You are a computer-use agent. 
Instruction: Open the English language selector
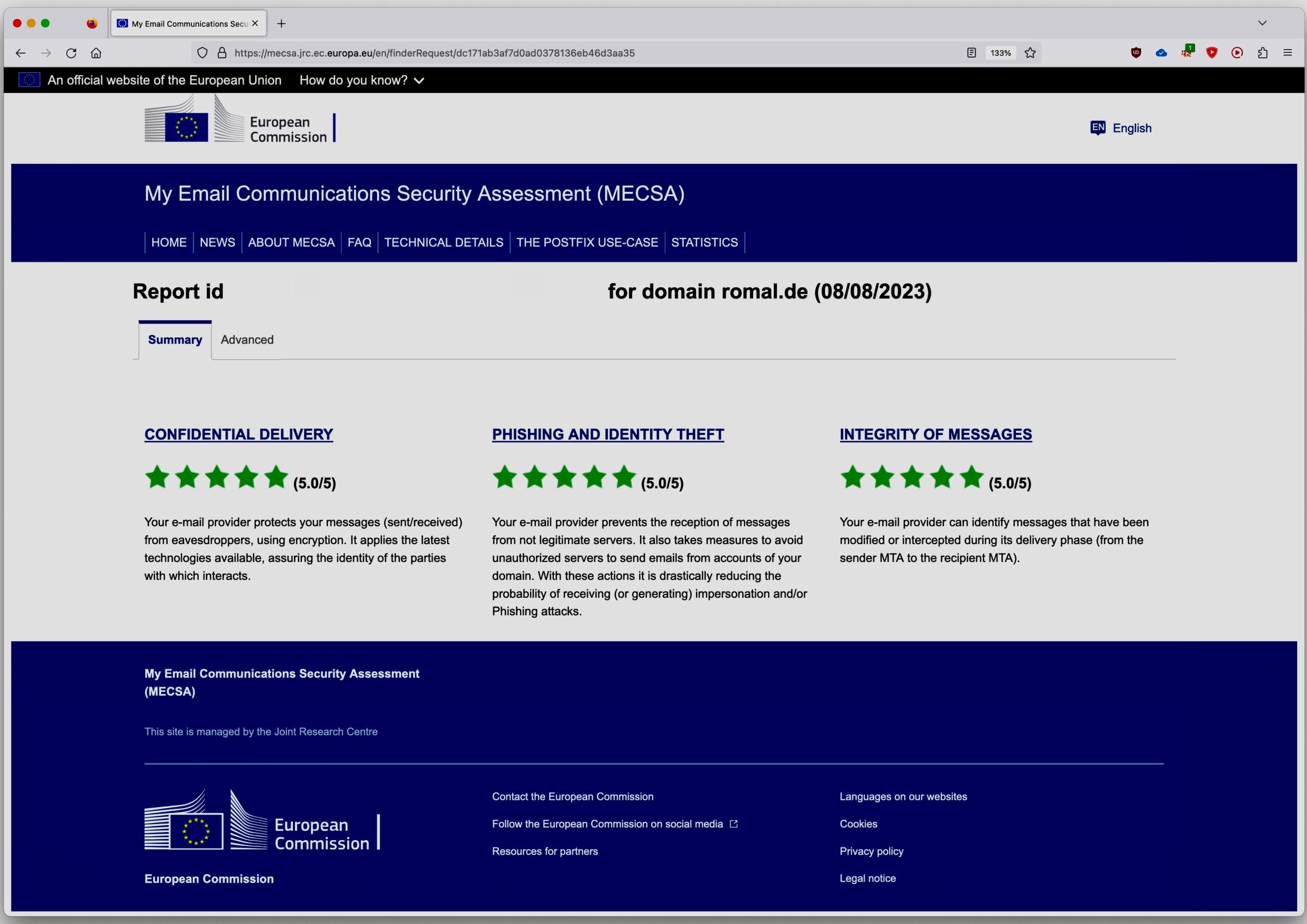coord(1121,128)
